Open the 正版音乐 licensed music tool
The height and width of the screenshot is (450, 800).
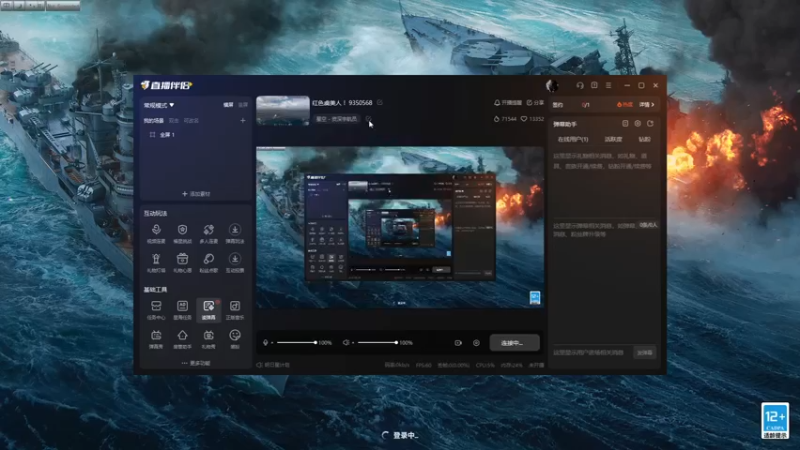point(235,310)
